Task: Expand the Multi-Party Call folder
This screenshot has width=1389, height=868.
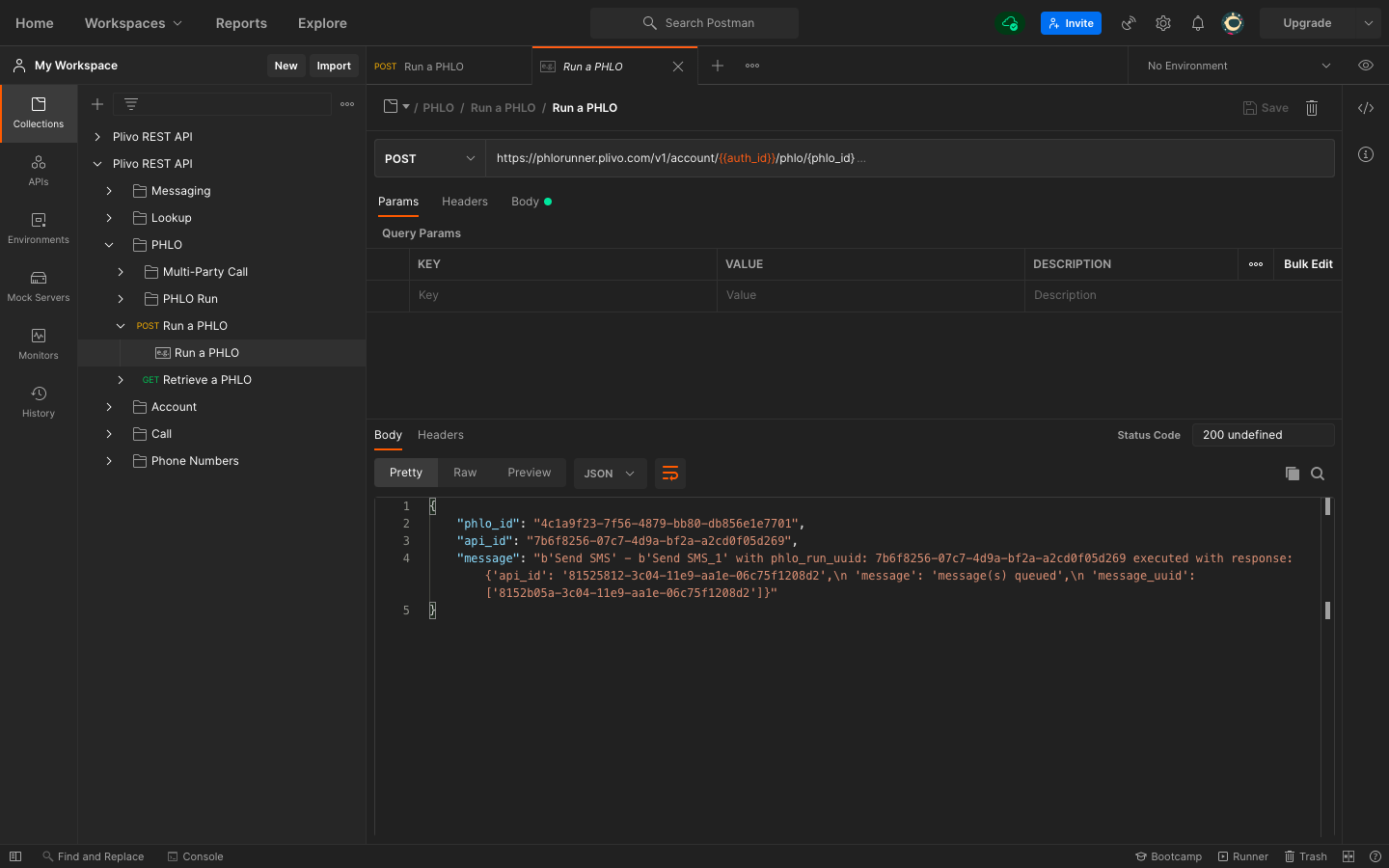Action: pyautogui.click(x=121, y=272)
